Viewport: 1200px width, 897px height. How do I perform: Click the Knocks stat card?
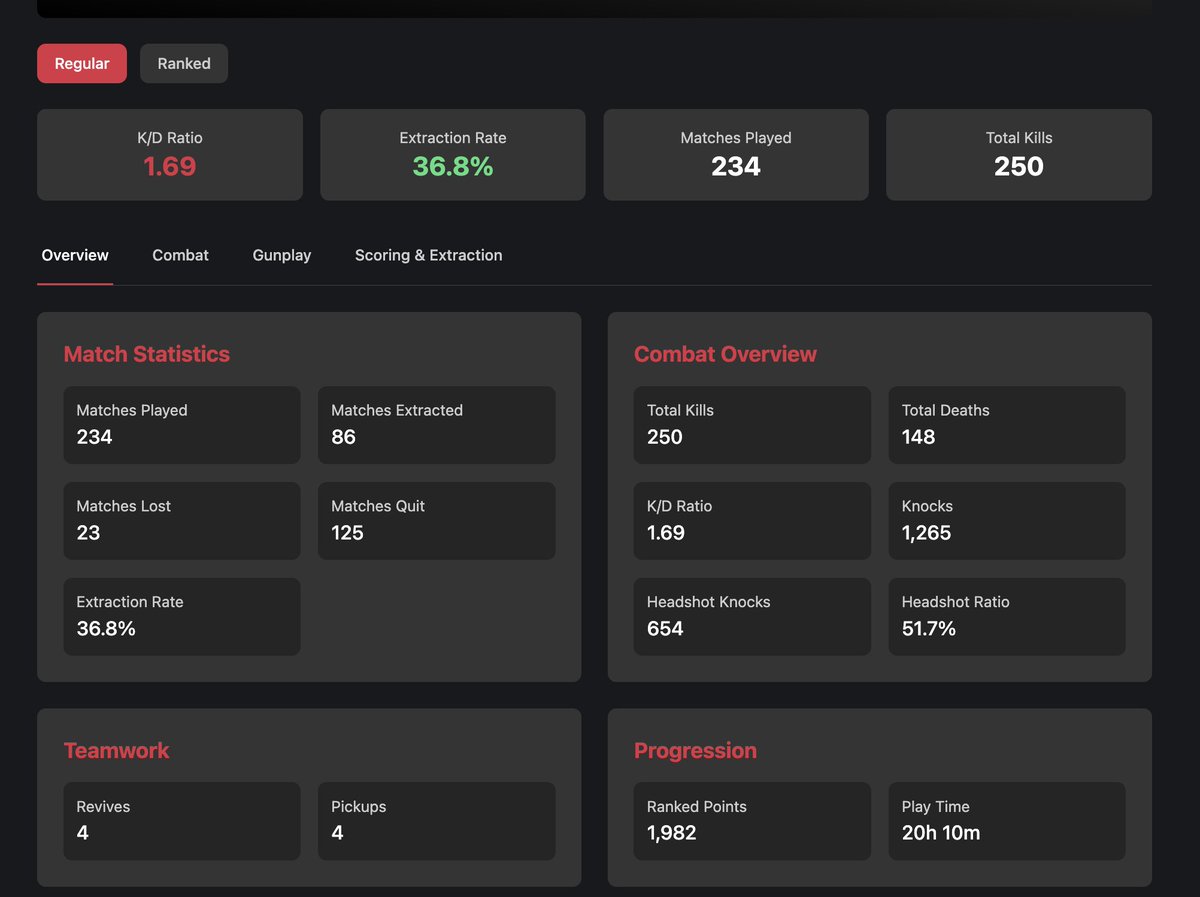click(x=1007, y=520)
